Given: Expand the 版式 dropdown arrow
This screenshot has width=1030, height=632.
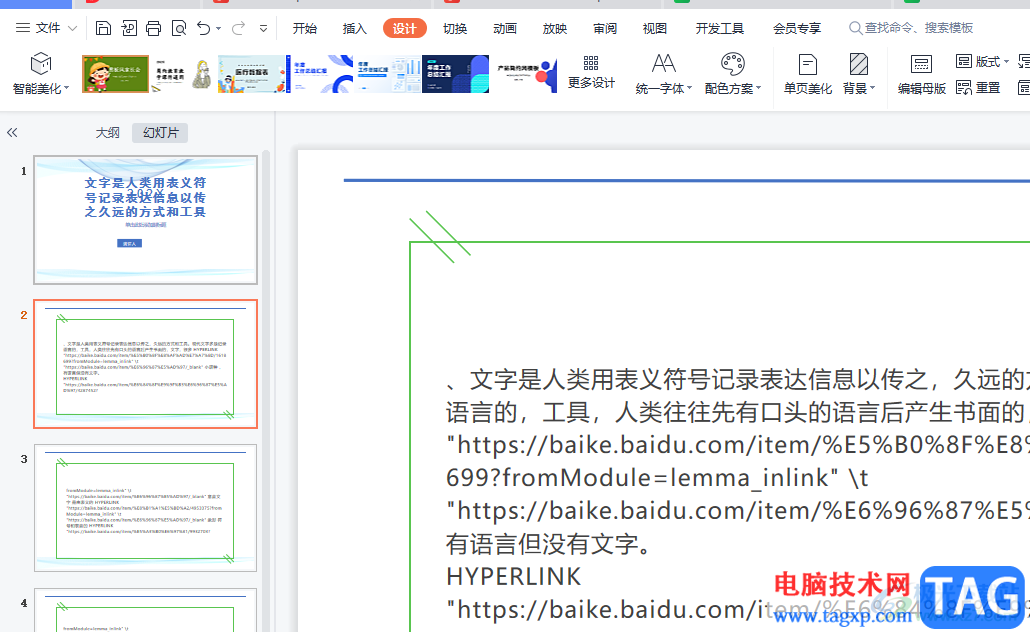Looking at the screenshot, I should point(1006,62).
